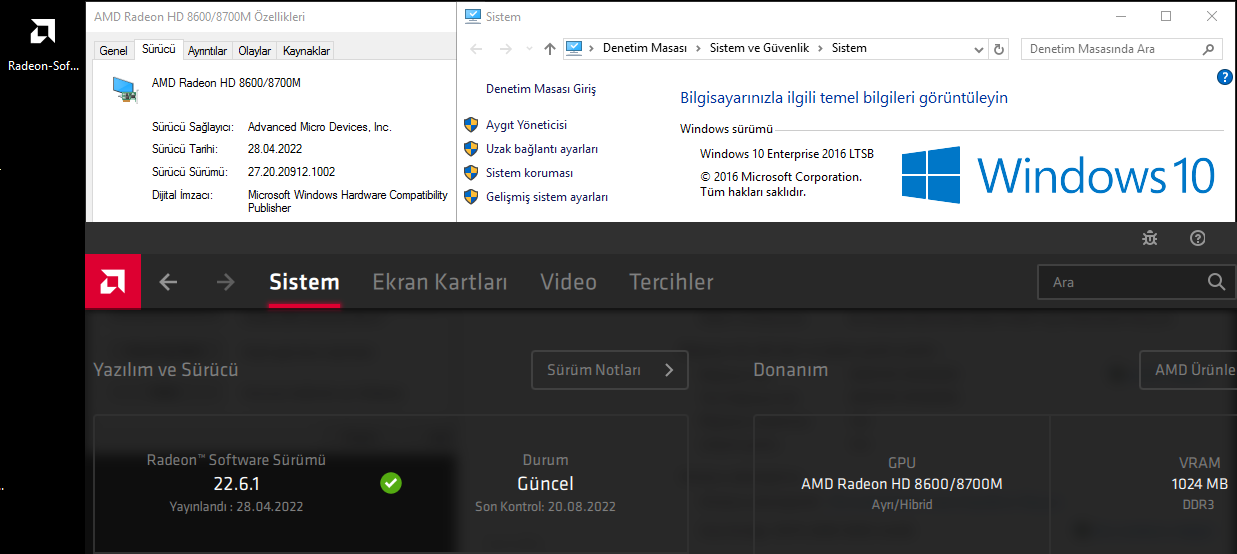Click VRAM value 1024 MB
This screenshot has width=1237, height=554.
[x=1199, y=484]
